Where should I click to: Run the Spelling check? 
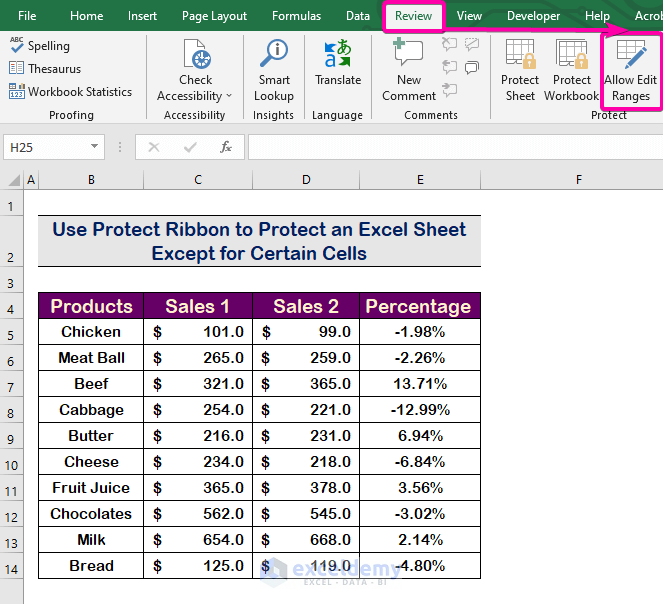click(40, 46)
